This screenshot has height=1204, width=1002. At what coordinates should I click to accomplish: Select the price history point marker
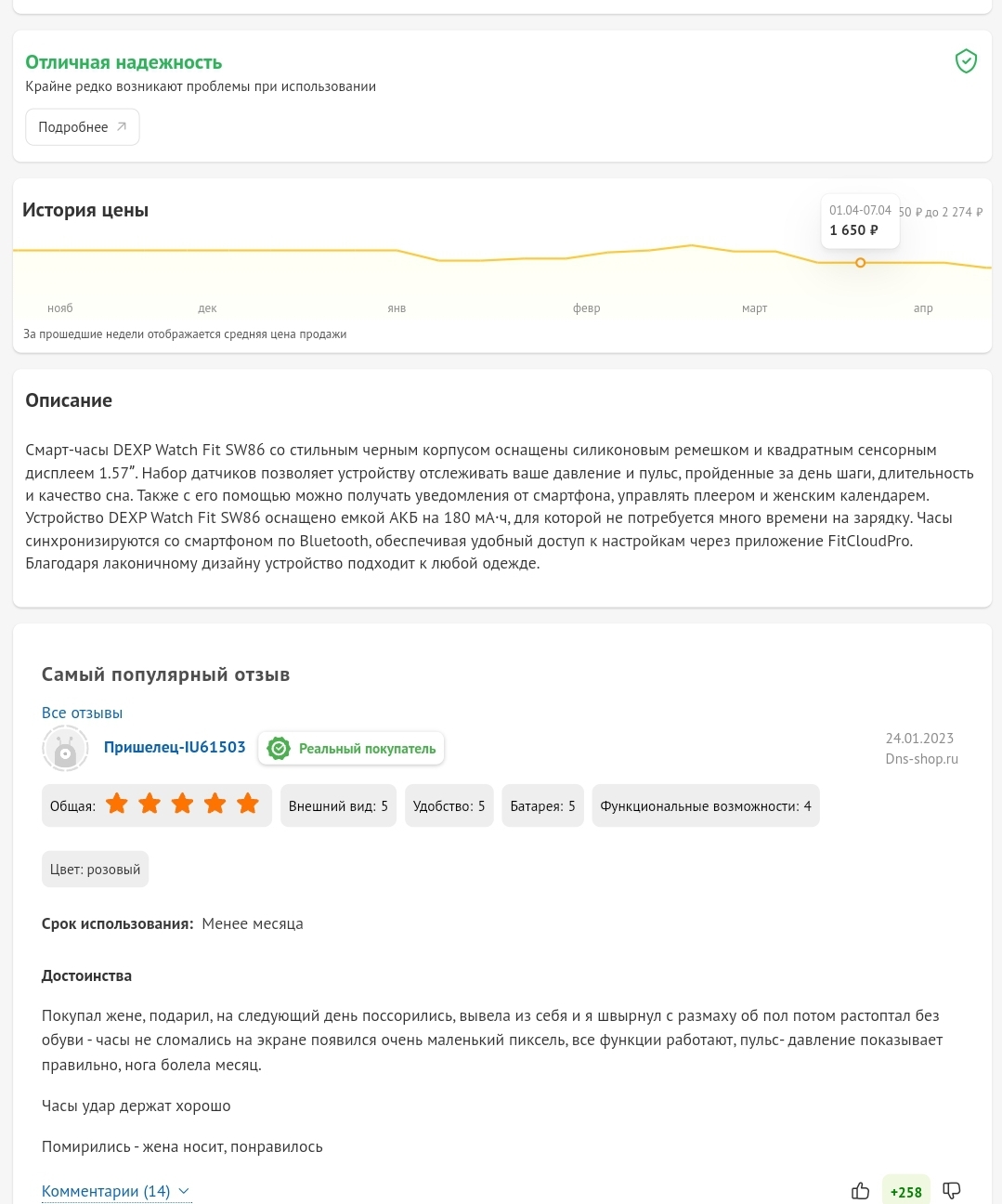860,263
